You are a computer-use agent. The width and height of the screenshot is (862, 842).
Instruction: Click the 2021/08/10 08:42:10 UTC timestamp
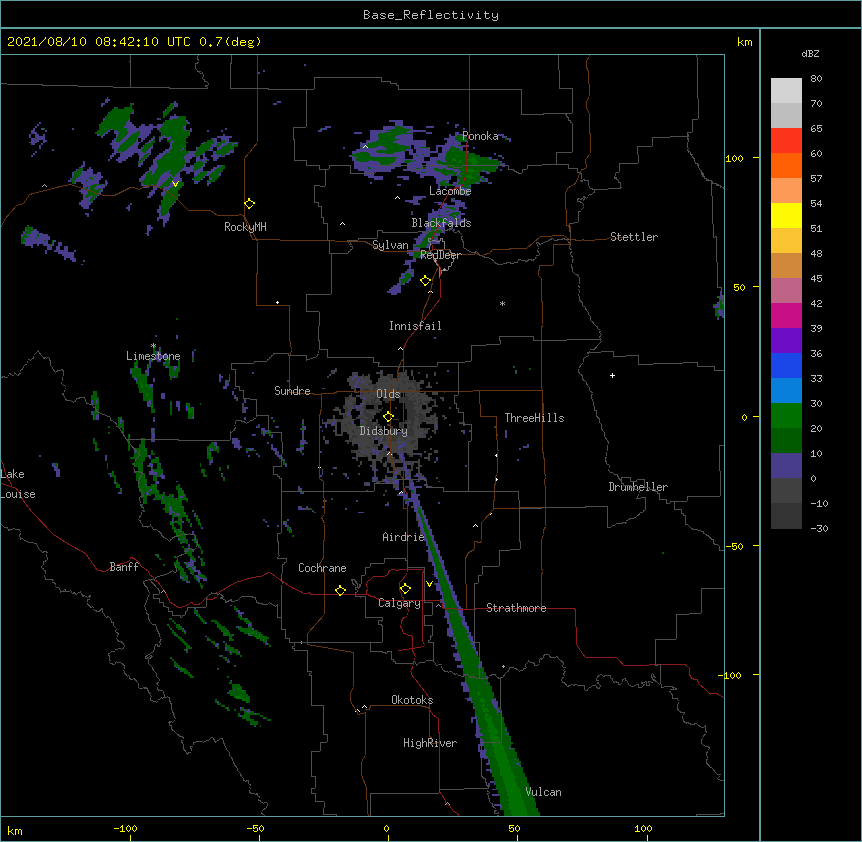coord(99,42)
